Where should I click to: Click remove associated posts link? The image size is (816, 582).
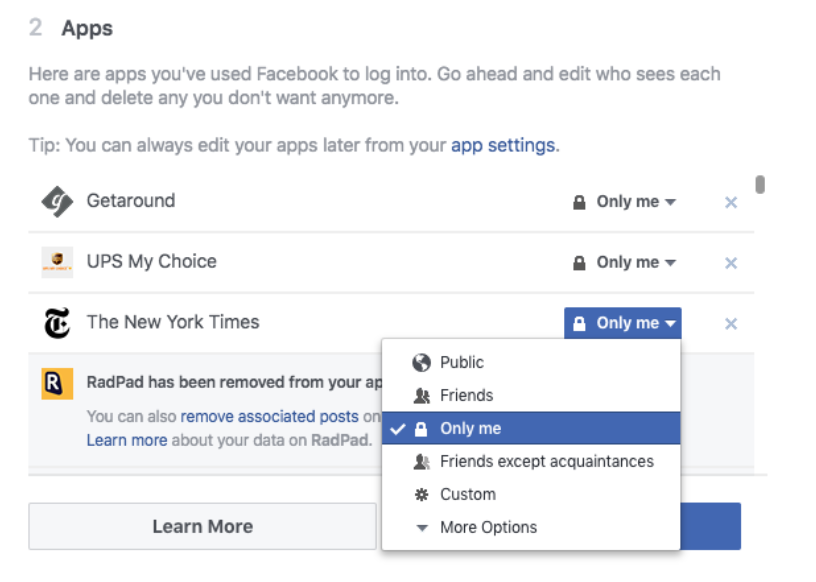click(x=270, y=417)
